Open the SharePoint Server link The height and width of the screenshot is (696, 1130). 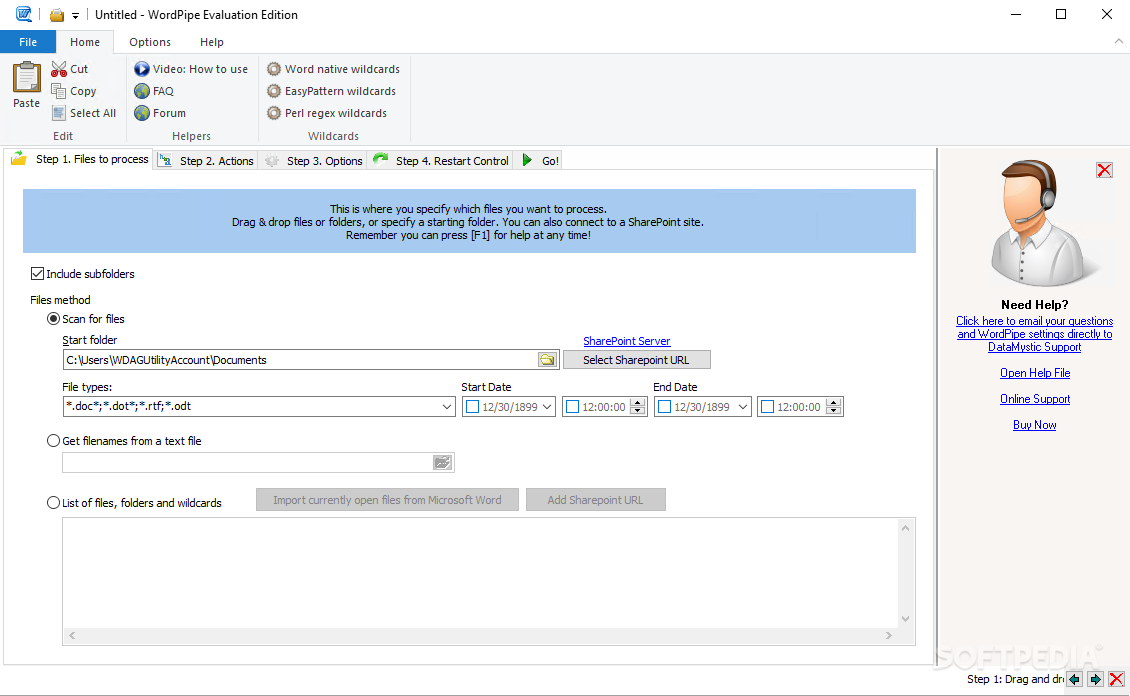point(626,341)
